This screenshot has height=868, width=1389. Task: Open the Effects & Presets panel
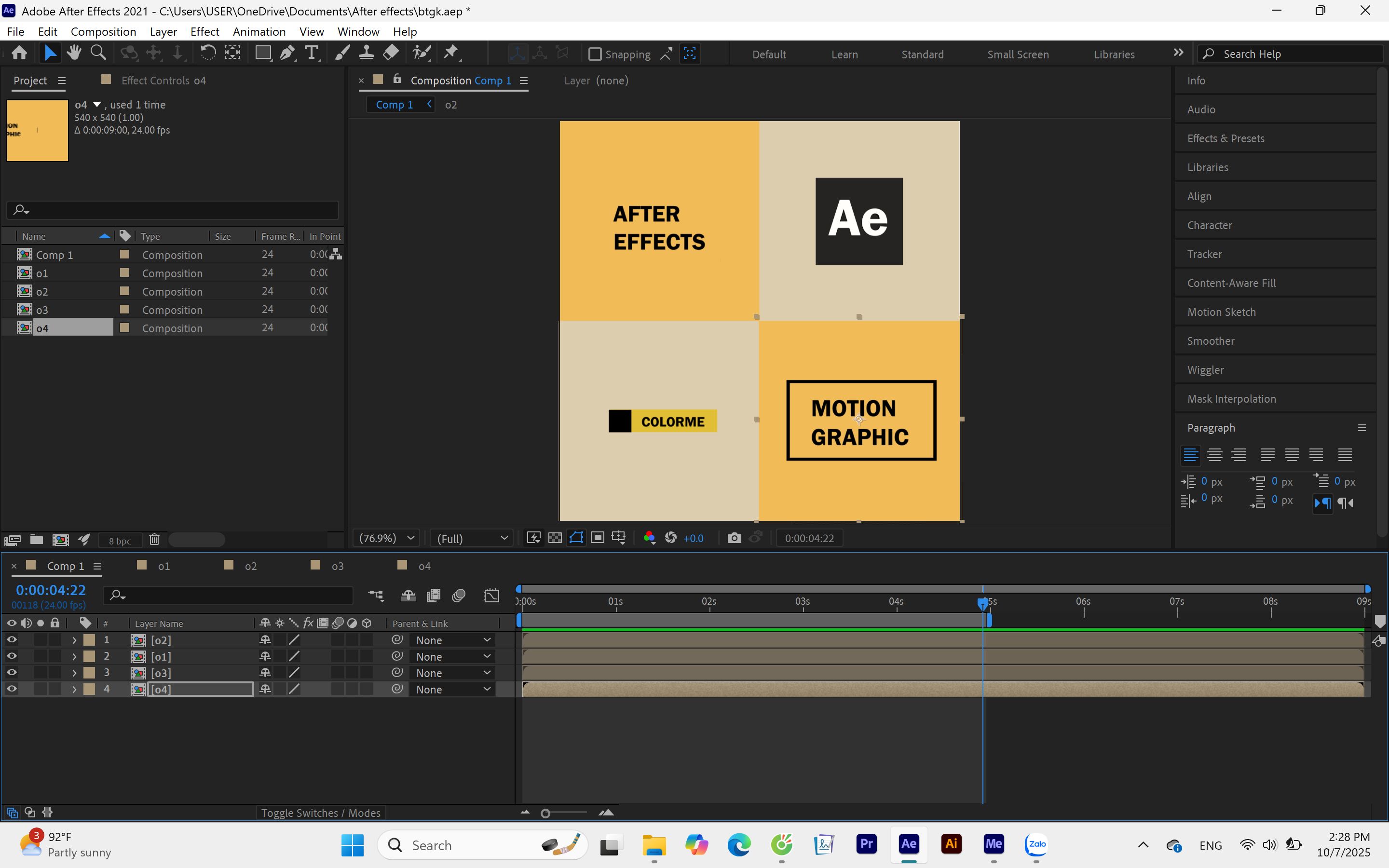[1226, 138]
